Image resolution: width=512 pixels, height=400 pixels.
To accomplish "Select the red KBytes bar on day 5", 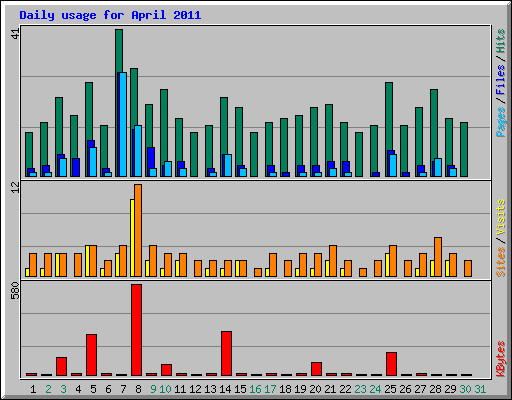I will [x=91, y=355].
